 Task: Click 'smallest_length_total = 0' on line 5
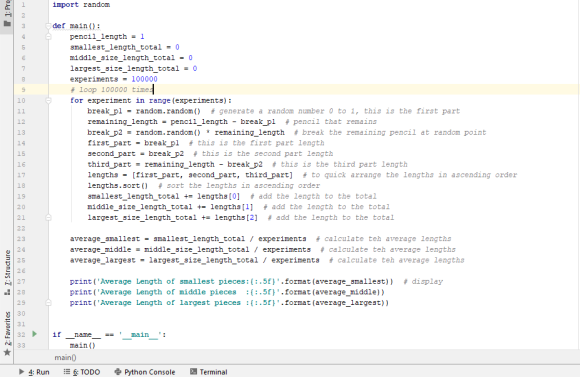tap(125, 47)
